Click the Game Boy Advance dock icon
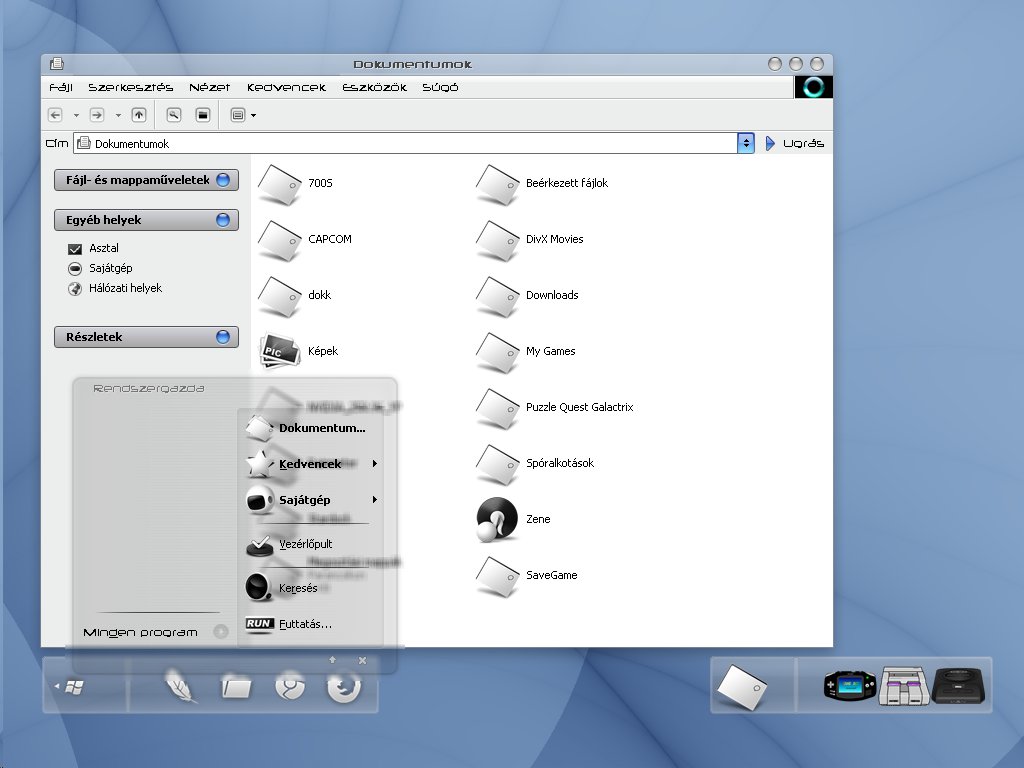The image size is (1024, 768). pyautogui.click(x=849, y=685)
